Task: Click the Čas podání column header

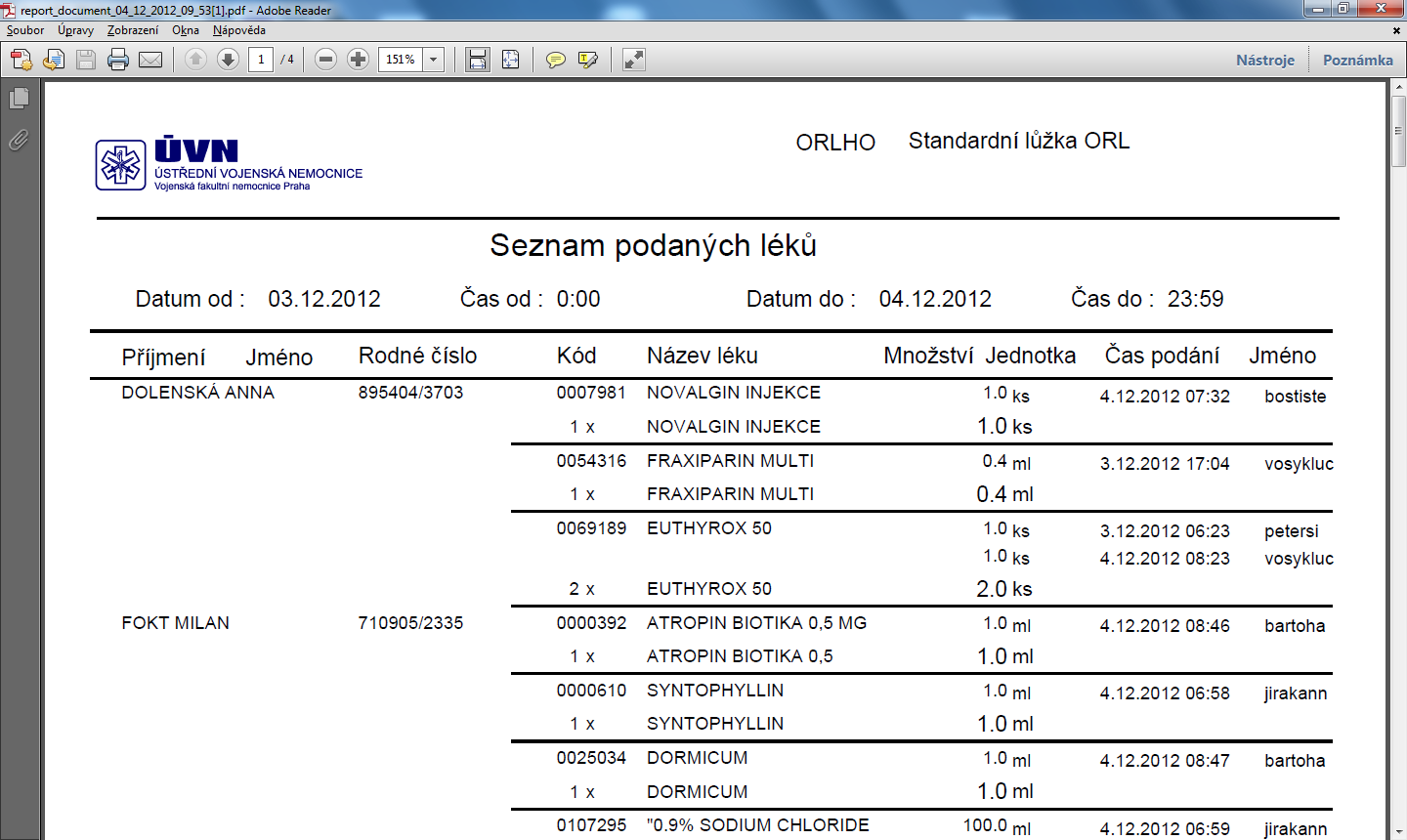Action: (1162, 356)
